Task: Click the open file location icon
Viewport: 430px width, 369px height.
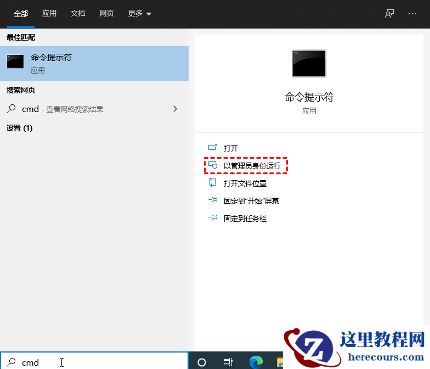Action: pyautogui.click(x=212, y=183)
